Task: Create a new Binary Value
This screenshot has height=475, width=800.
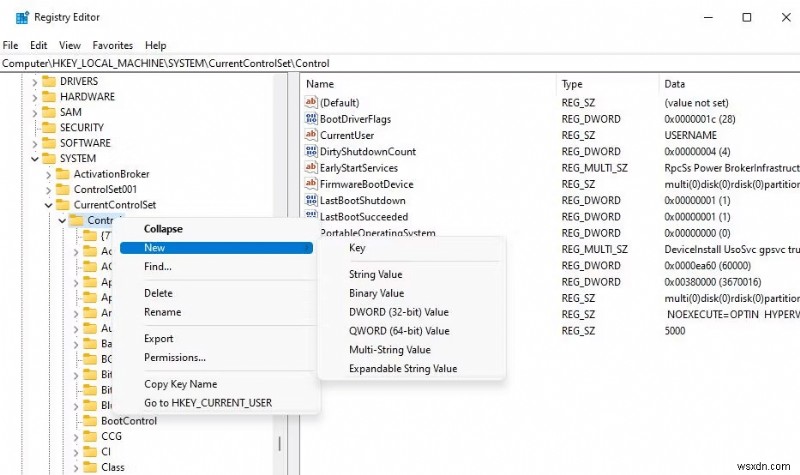Action: pos(412,293)
